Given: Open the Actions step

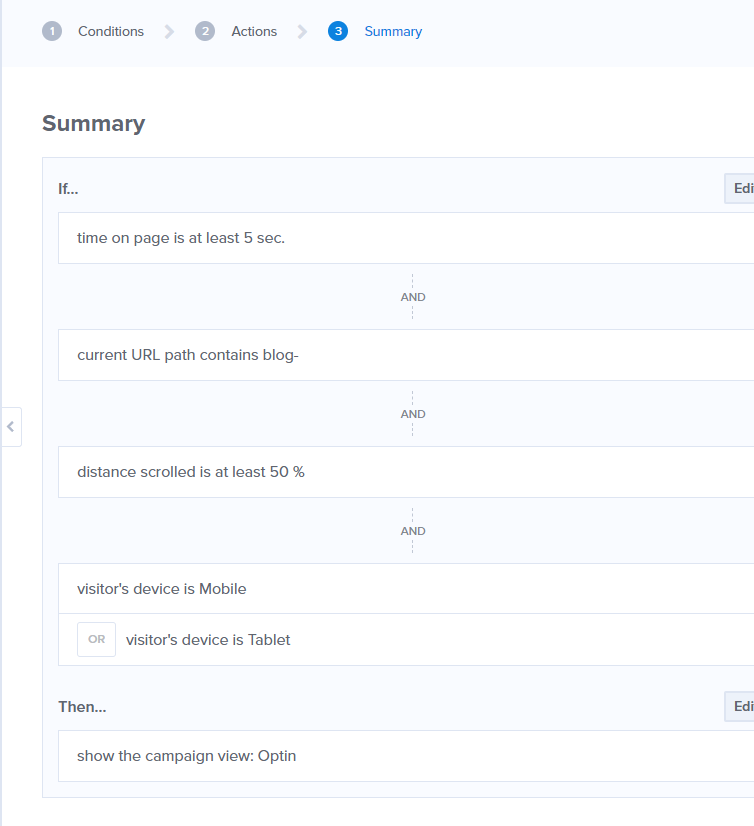Looking at the screenshot, I should coord(254,32).
